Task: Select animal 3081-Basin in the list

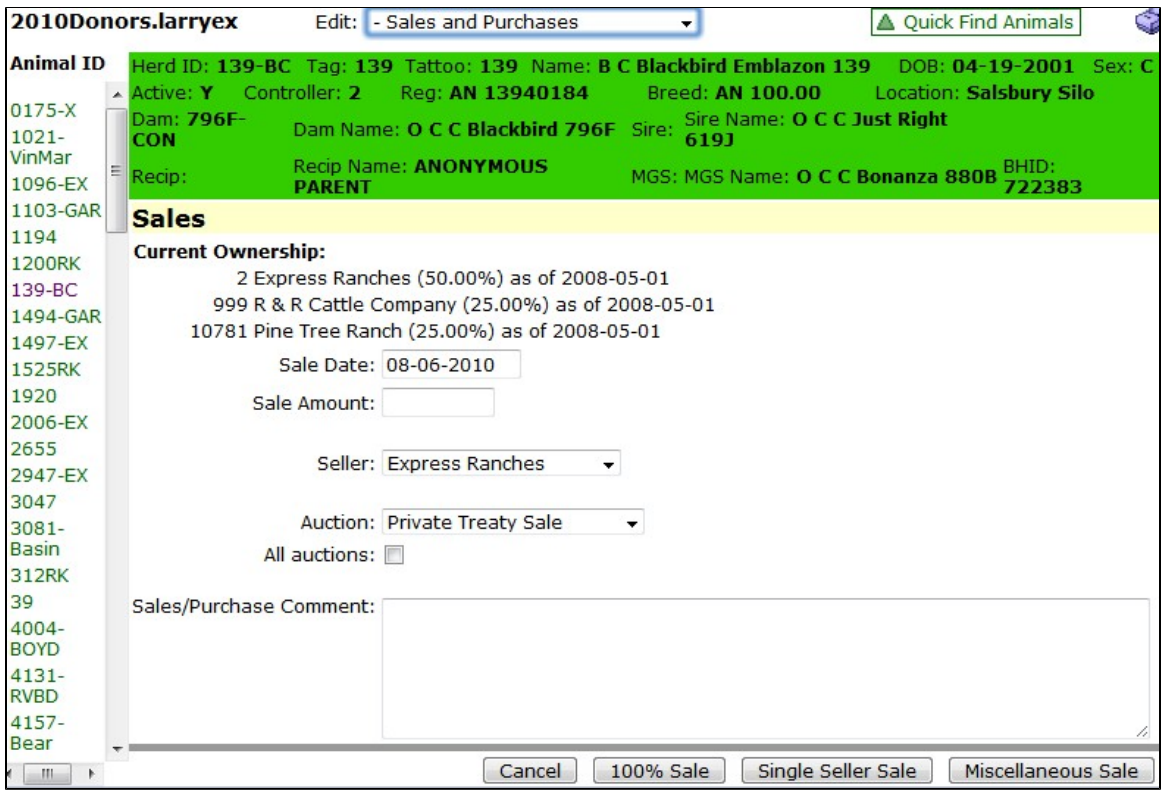Action: coord(37,539)
